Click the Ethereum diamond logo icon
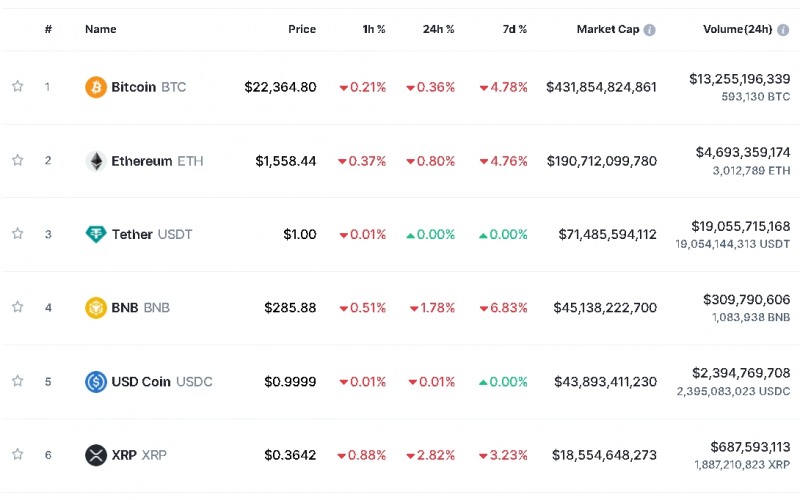Image resolution: width=800 pixels, height=500 pixels. click(x=96, y=161)
